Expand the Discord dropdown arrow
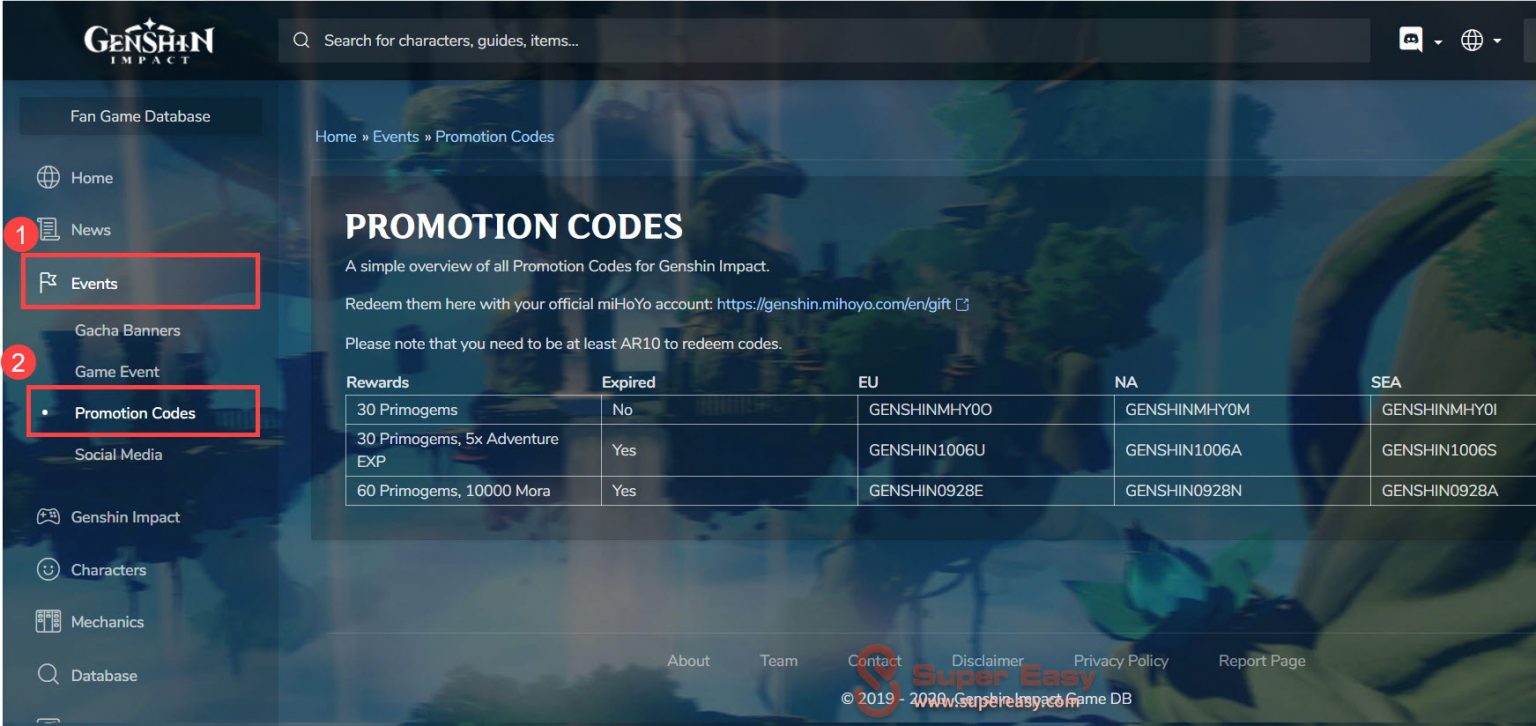This screenshot has width=1536, height=726. 1438,42
